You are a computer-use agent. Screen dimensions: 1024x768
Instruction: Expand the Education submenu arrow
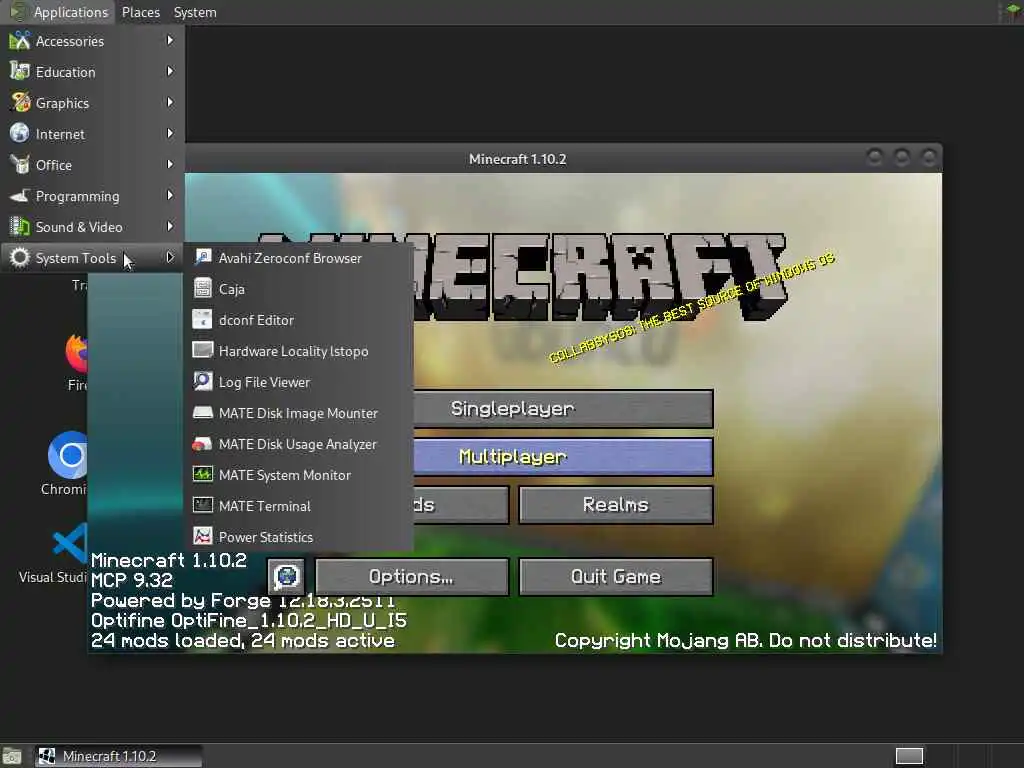[x=170, y=71]
